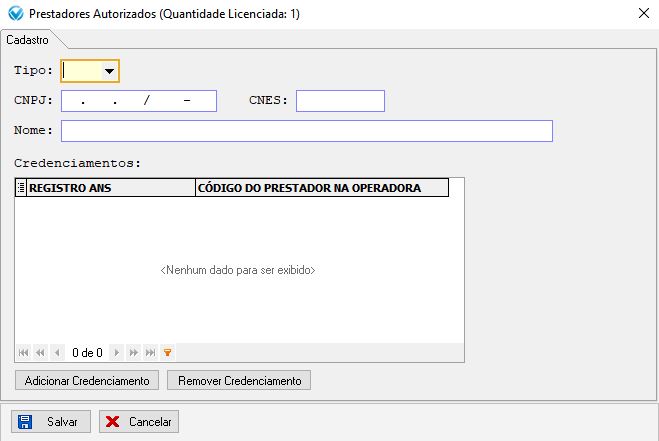Click CÓDIGO DO PRESTADOR NA OPERADORA header
This screenshot has width=659, height=441.
[321, 187]
